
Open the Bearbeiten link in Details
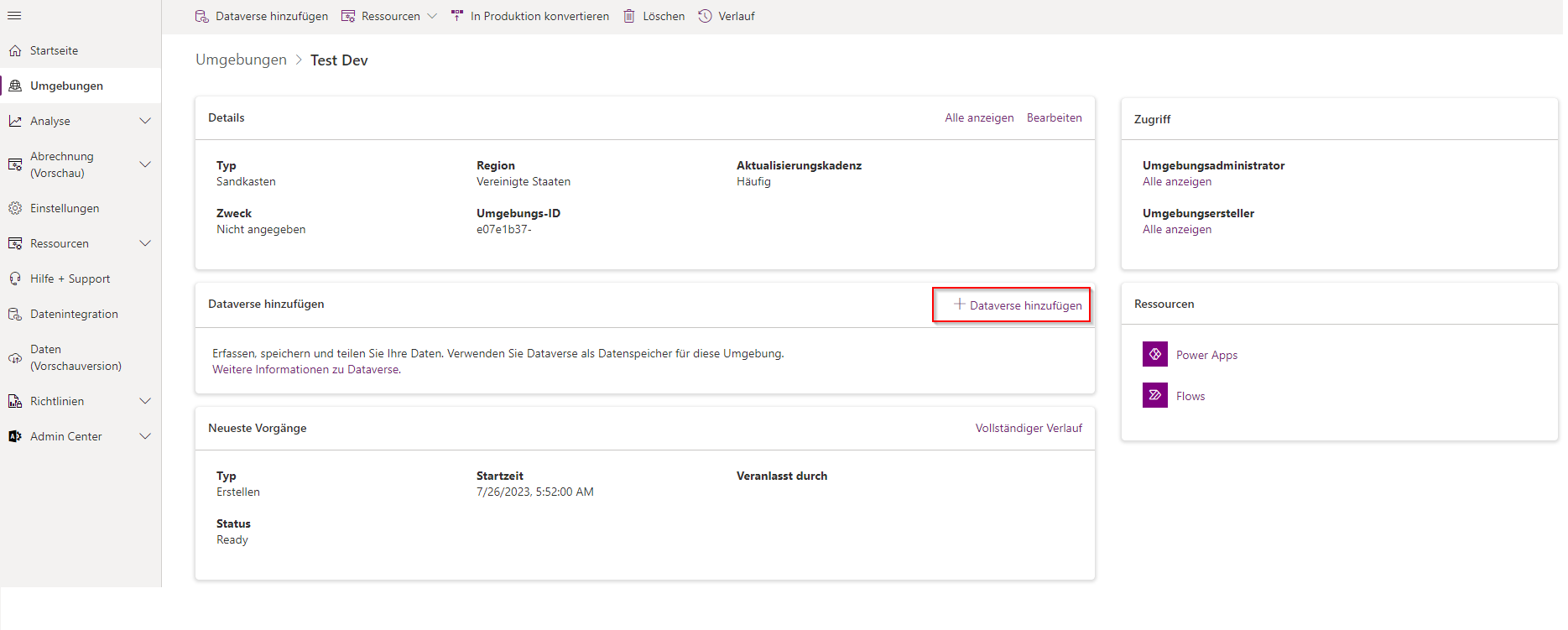point(1054,117)
